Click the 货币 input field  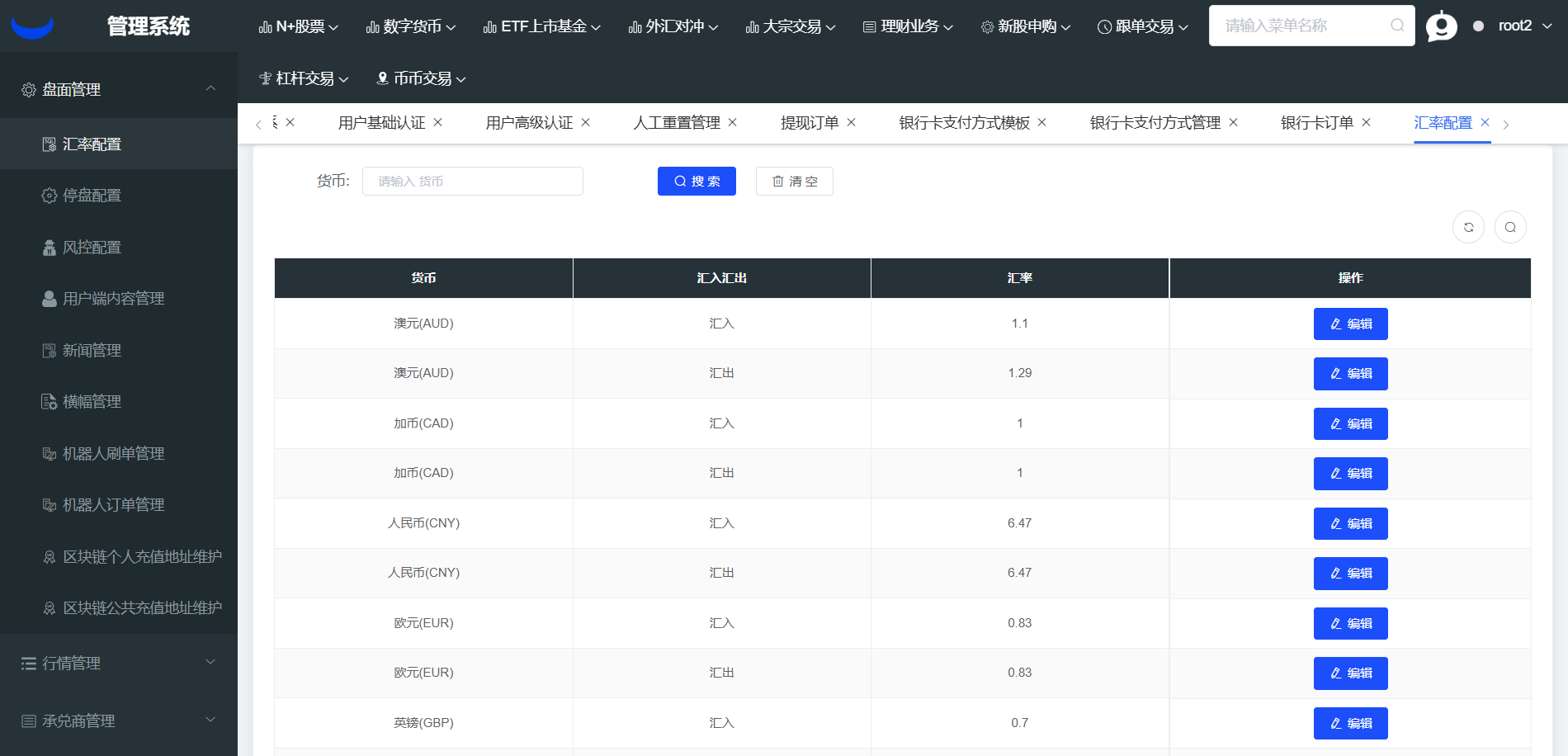click(x=472, y=182)
